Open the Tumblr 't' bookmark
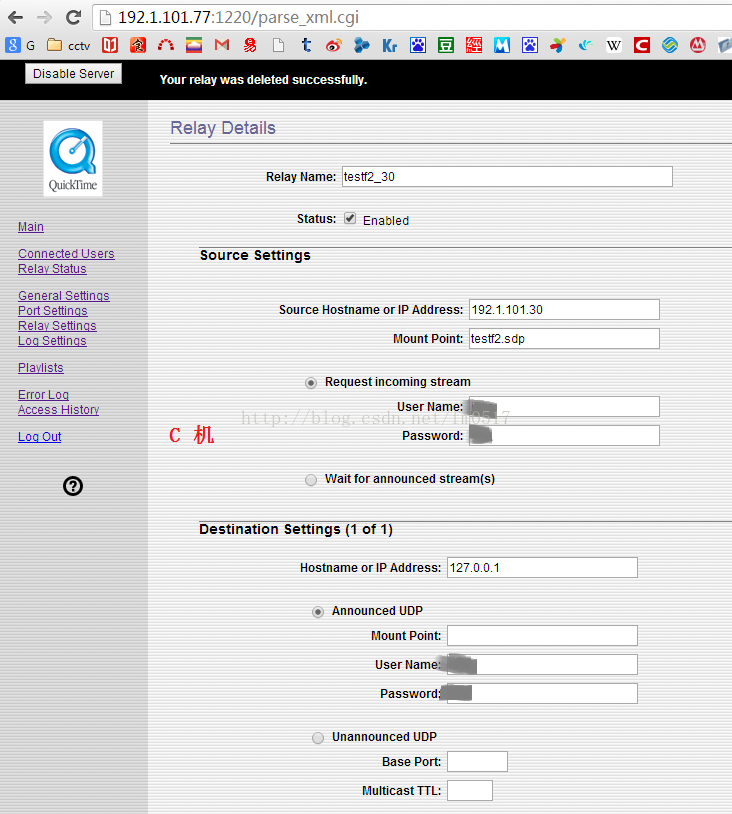 306,46
